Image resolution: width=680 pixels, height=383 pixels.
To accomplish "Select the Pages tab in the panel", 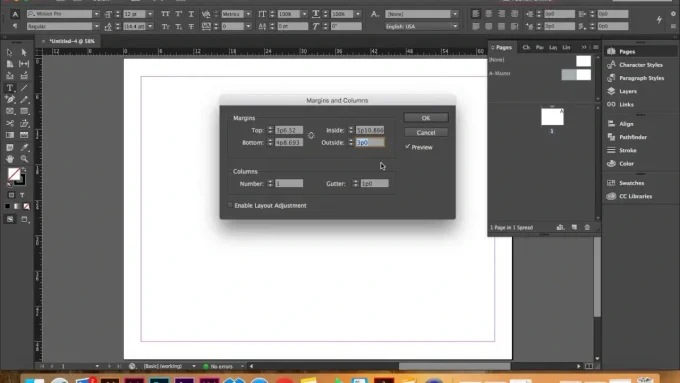I will coord(502,47).
